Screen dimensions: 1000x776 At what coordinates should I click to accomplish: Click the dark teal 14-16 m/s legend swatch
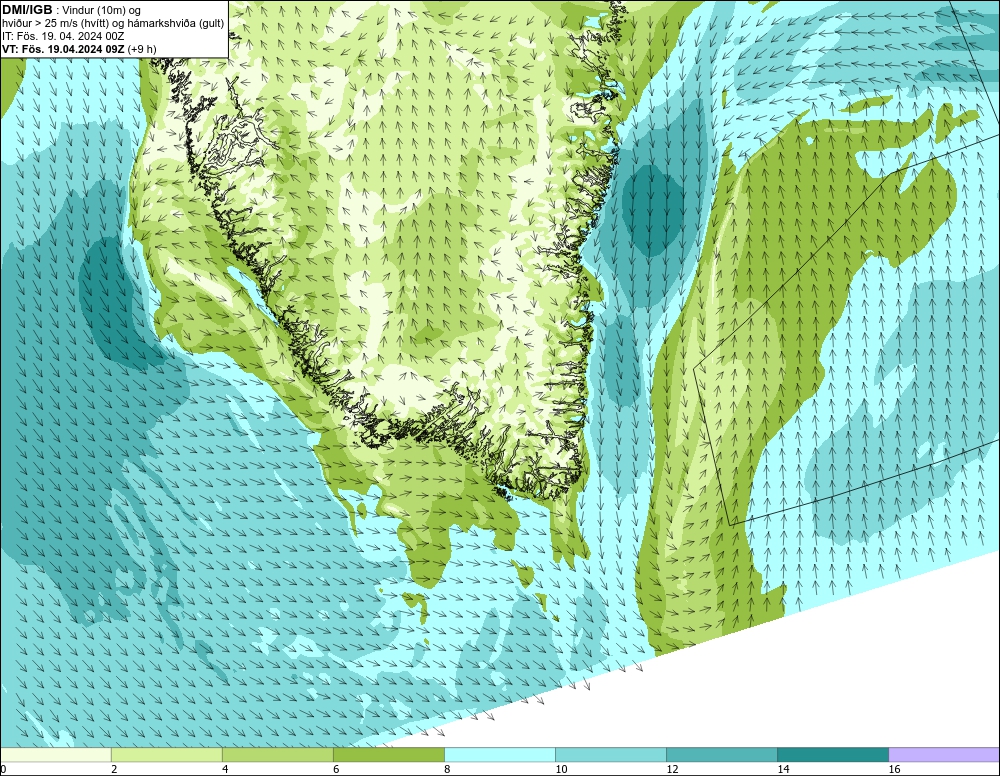point(833,755)
